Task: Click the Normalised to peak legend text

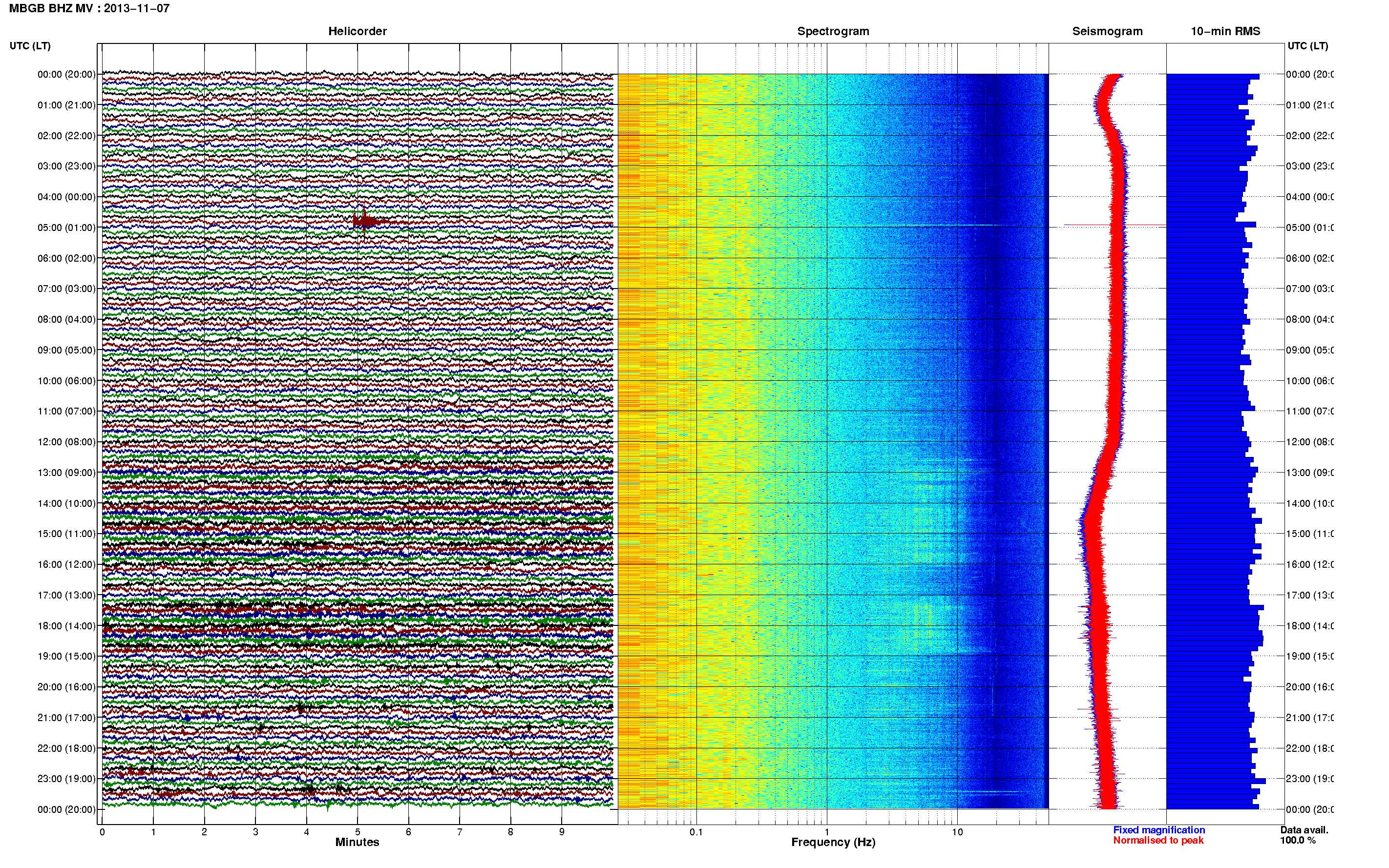Action: pyautogui.click(x=1158, y=841)
